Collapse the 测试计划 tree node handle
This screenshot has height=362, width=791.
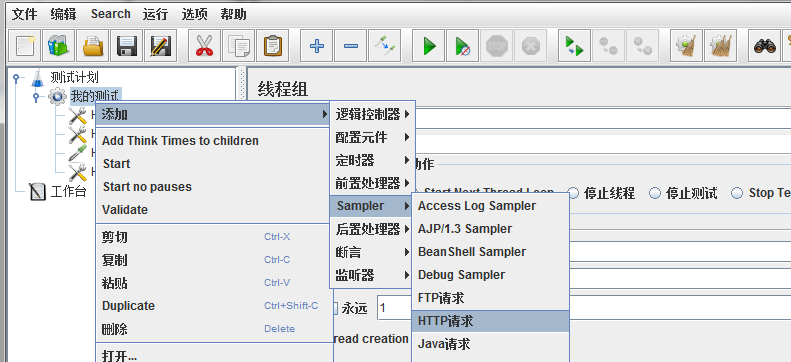click(x=16, y=78)
